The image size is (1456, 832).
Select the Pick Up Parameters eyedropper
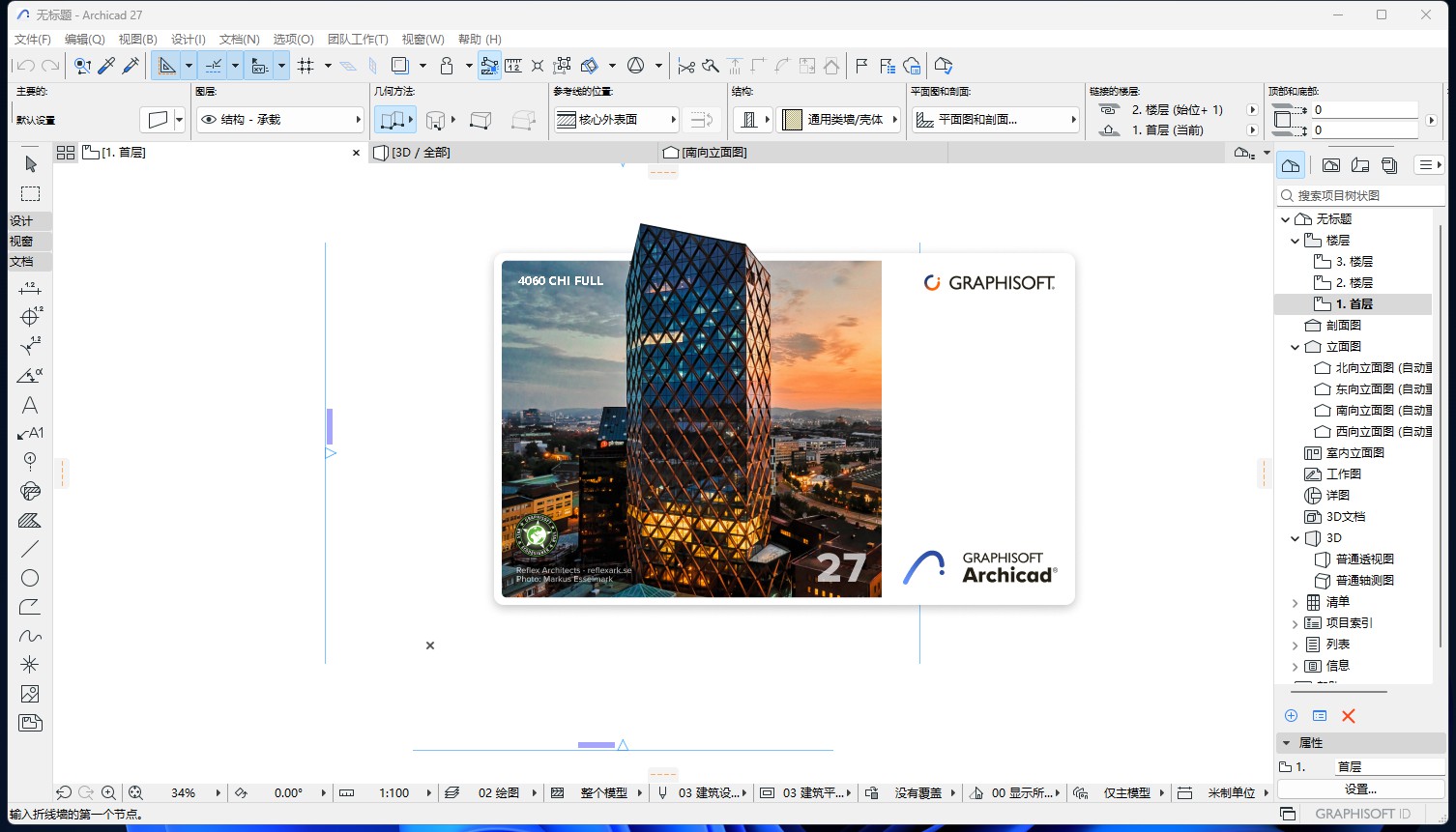pos(106,66)
